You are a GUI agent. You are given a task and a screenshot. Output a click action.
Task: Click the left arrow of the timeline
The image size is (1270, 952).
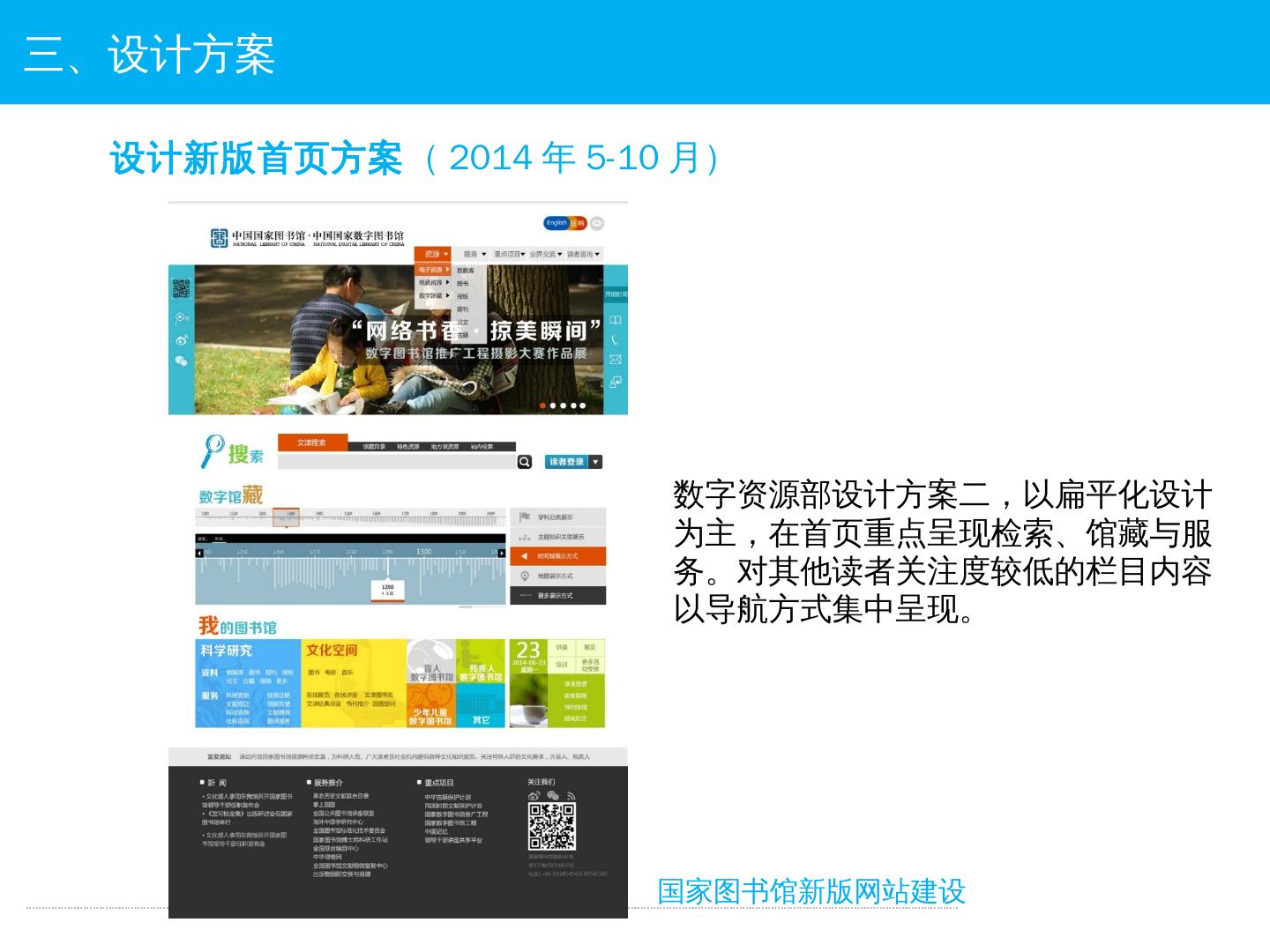199,553
